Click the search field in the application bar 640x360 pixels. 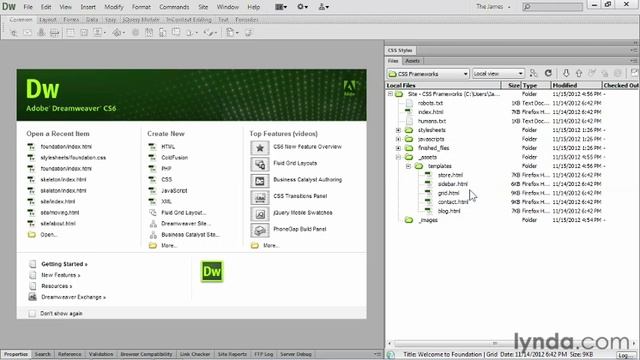[x=553, y=7]
